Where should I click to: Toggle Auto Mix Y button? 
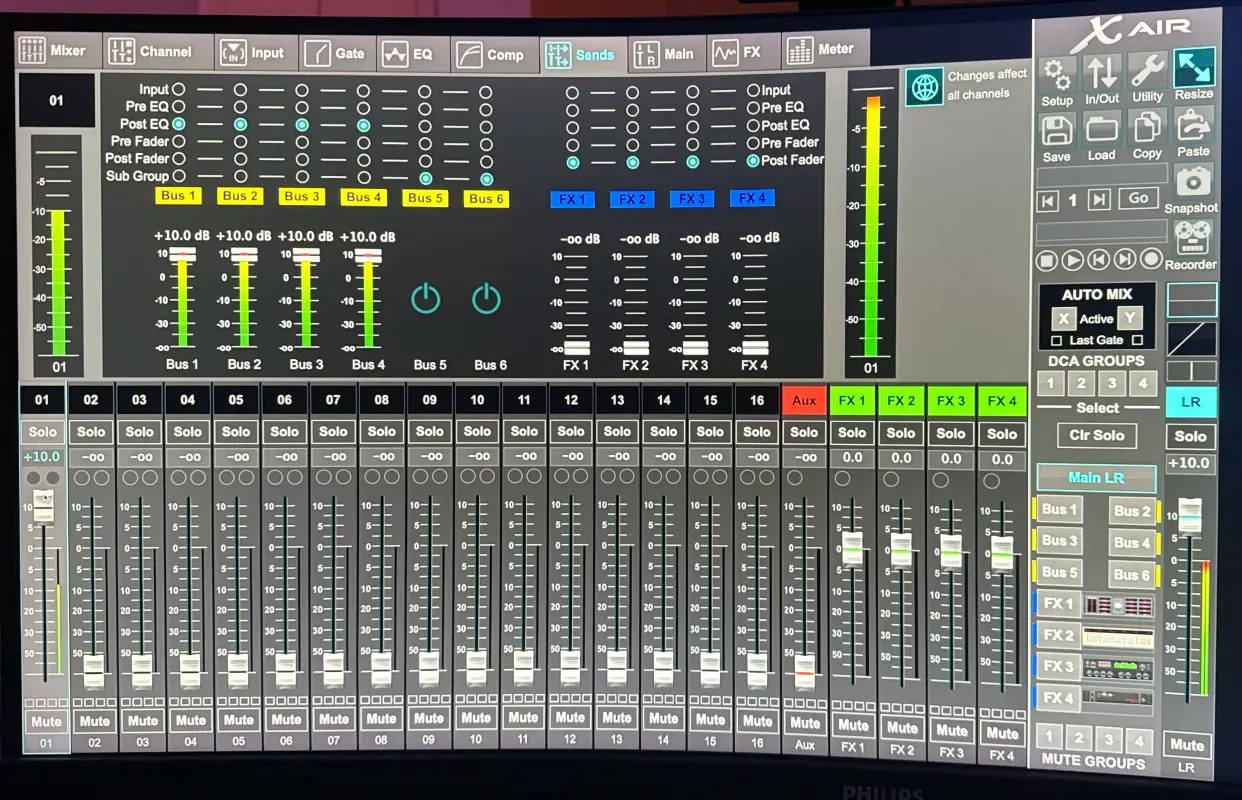click(x=1130, y=318)
